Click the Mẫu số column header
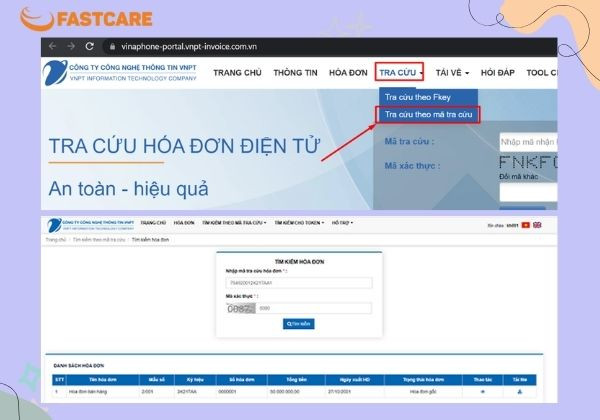 click(157, 380)
